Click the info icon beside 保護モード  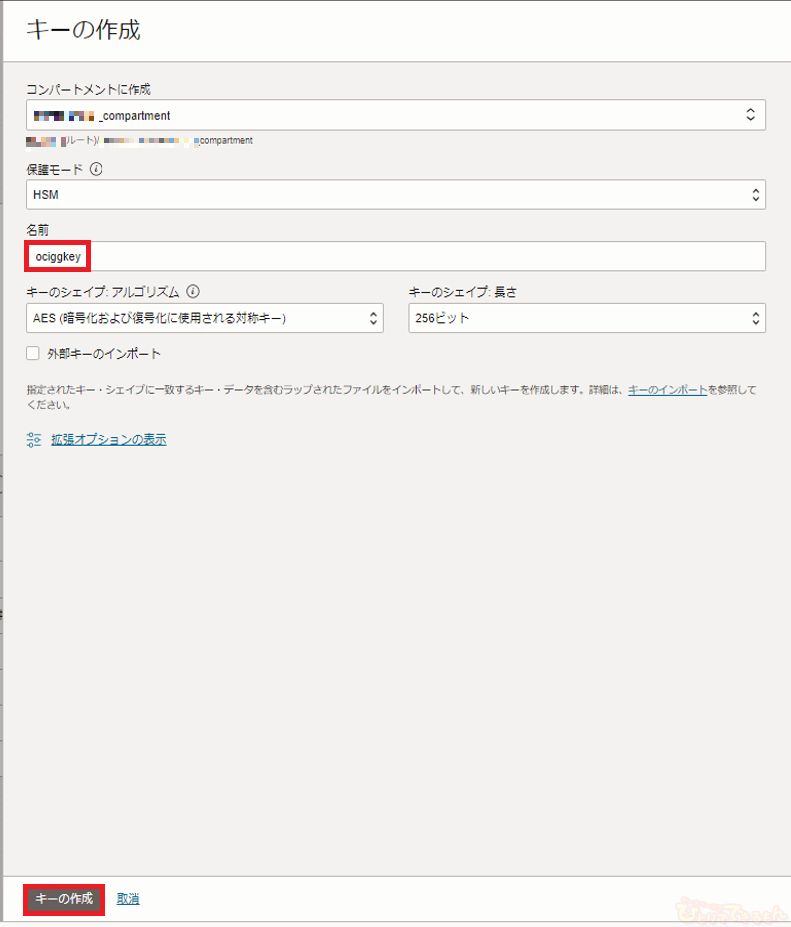point(96,169)
